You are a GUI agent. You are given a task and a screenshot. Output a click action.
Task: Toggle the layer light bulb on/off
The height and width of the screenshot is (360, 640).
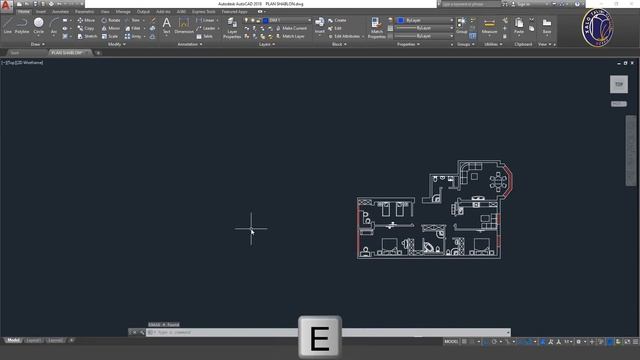click(246, 20)
